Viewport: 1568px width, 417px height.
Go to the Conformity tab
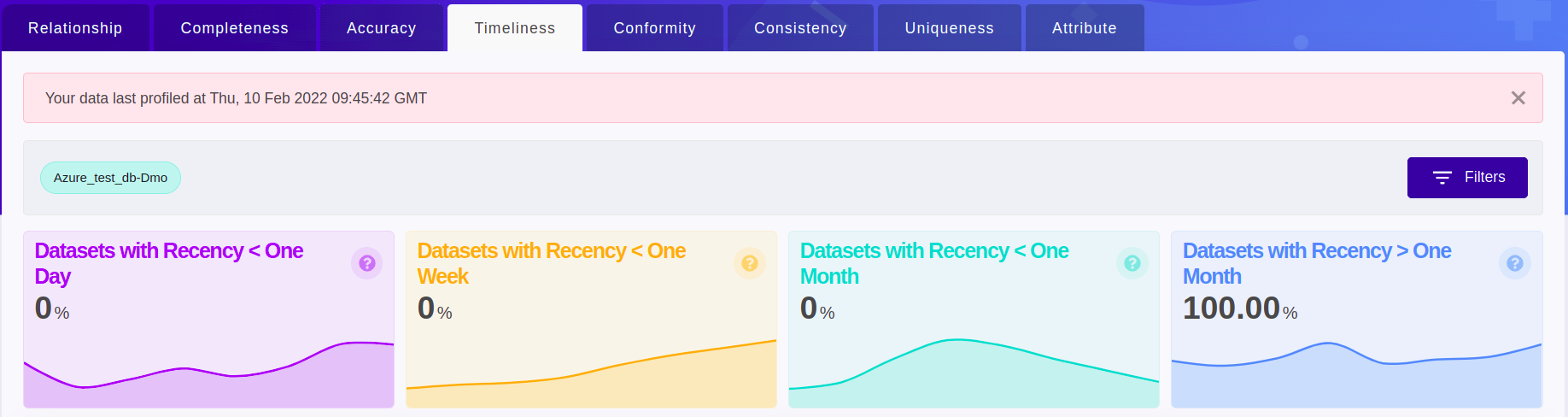[x=654, y=28]
